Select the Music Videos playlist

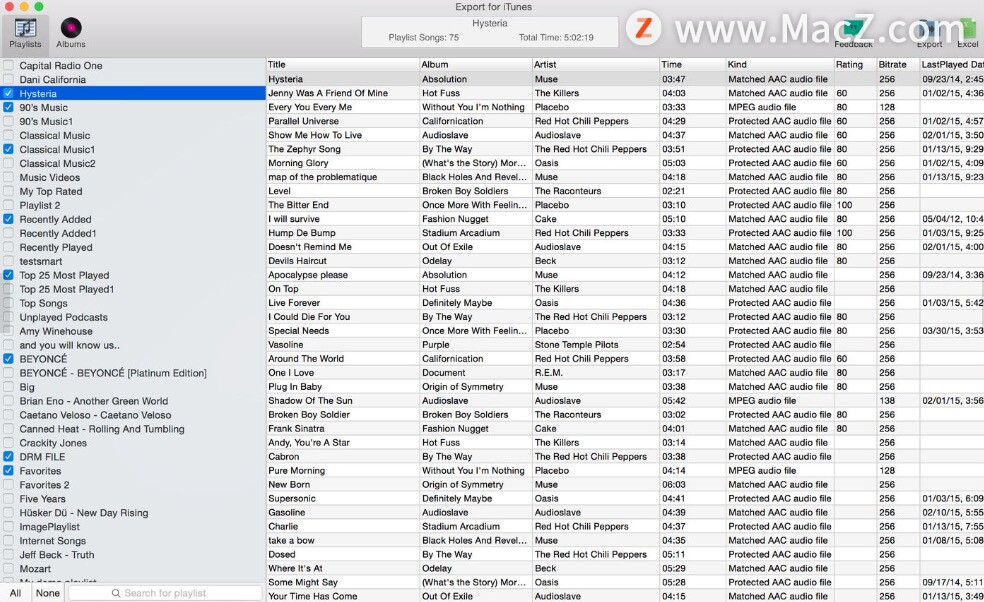pos(50,178)
